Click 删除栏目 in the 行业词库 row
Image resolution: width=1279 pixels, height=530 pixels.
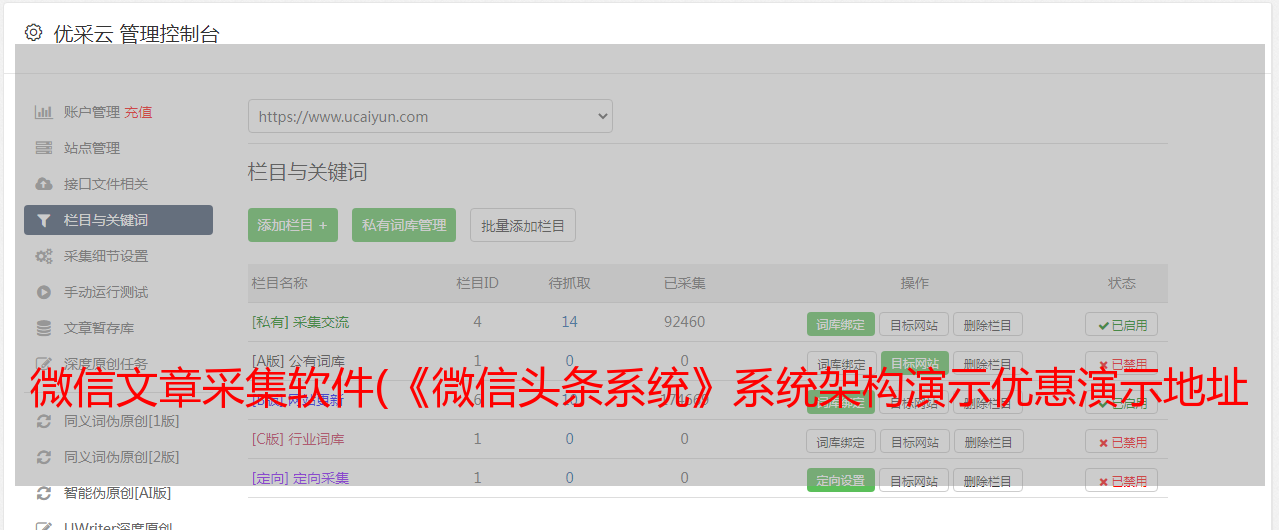coord(988,441)
